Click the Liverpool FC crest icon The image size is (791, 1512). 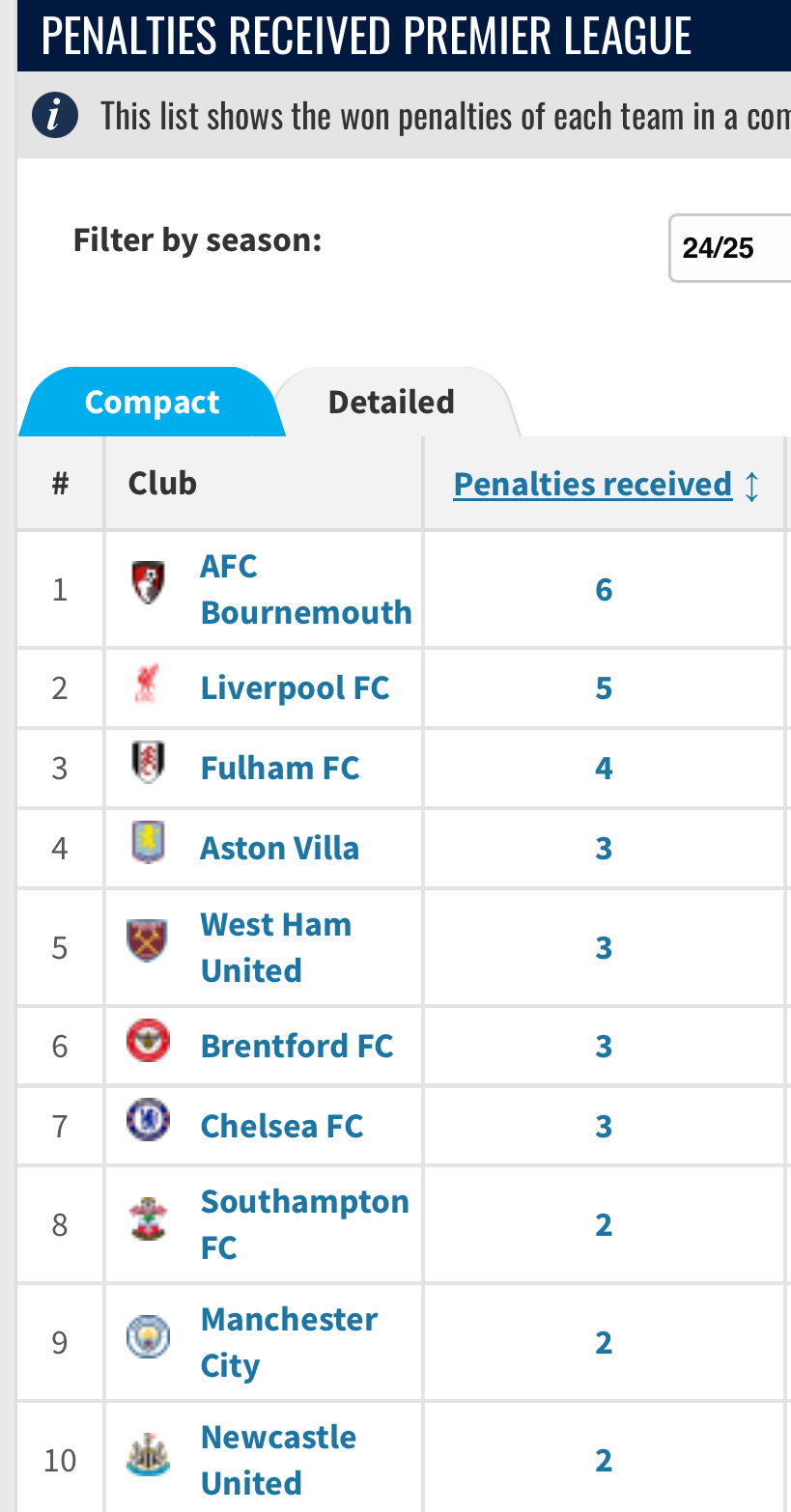tap(149, 684)
